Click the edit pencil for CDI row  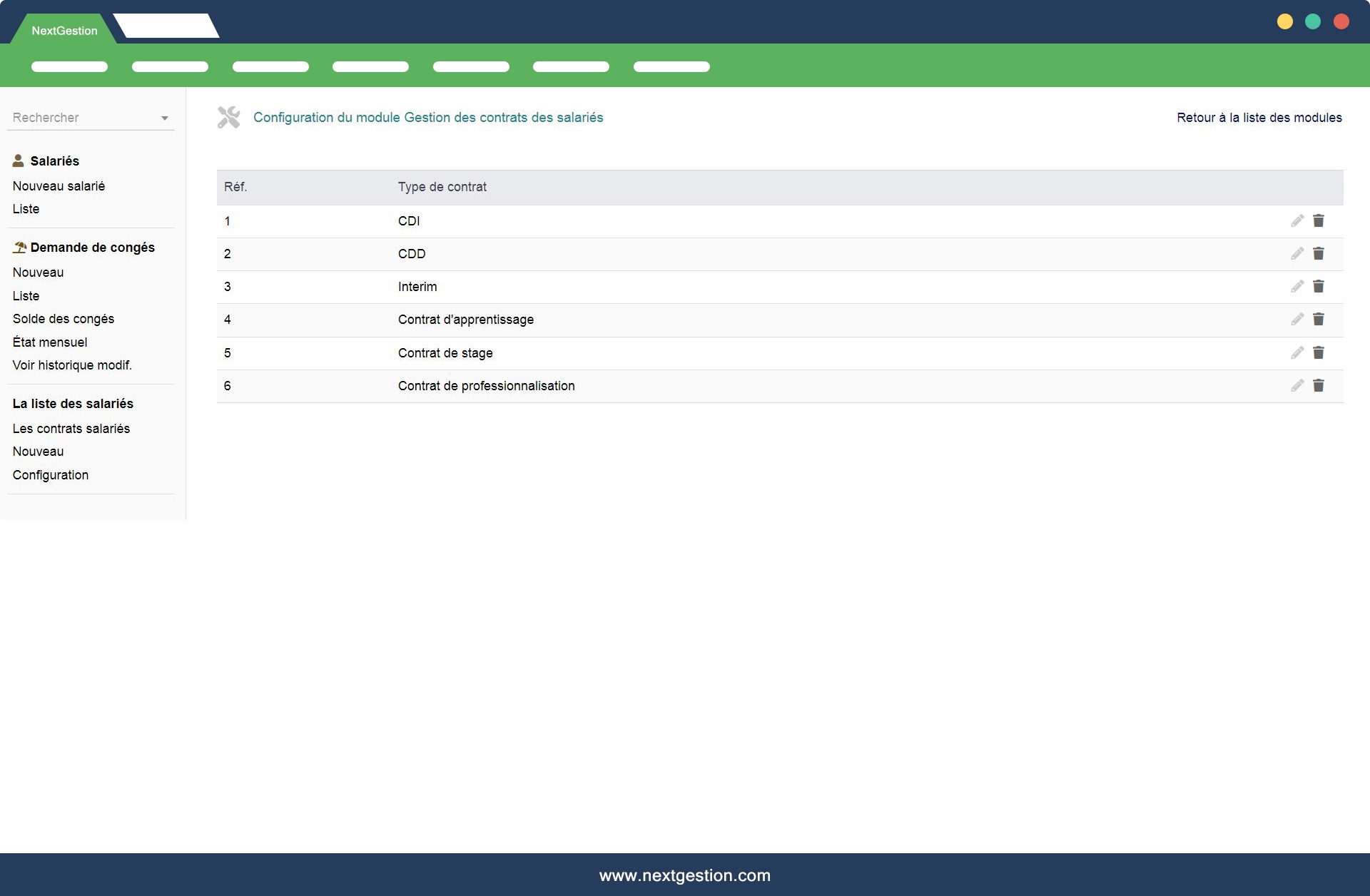click(x=1297, y=221)
